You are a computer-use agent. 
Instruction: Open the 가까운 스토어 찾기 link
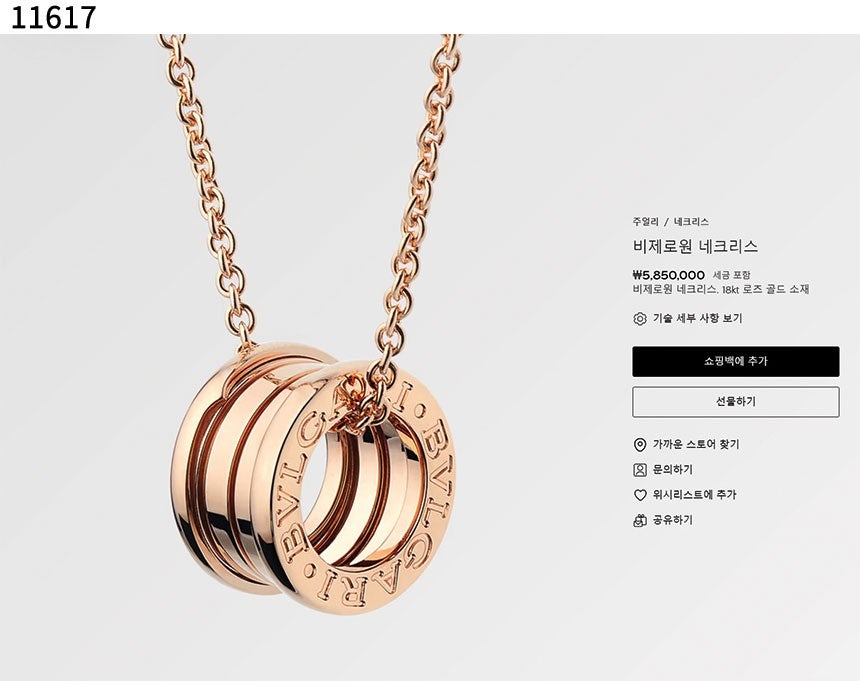click(695, 445)
